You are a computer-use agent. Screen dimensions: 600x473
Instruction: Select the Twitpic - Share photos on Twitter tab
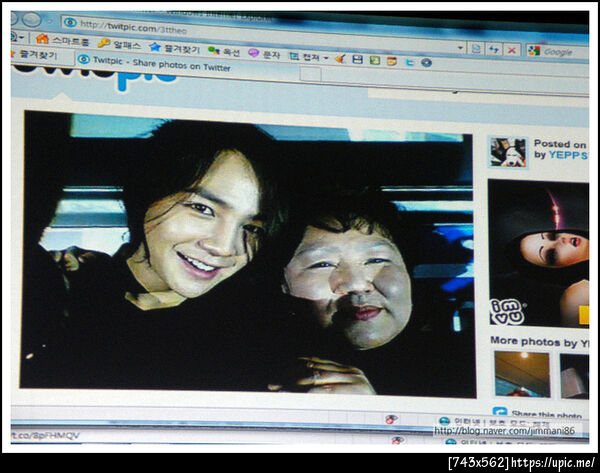(x=187, y=64)
